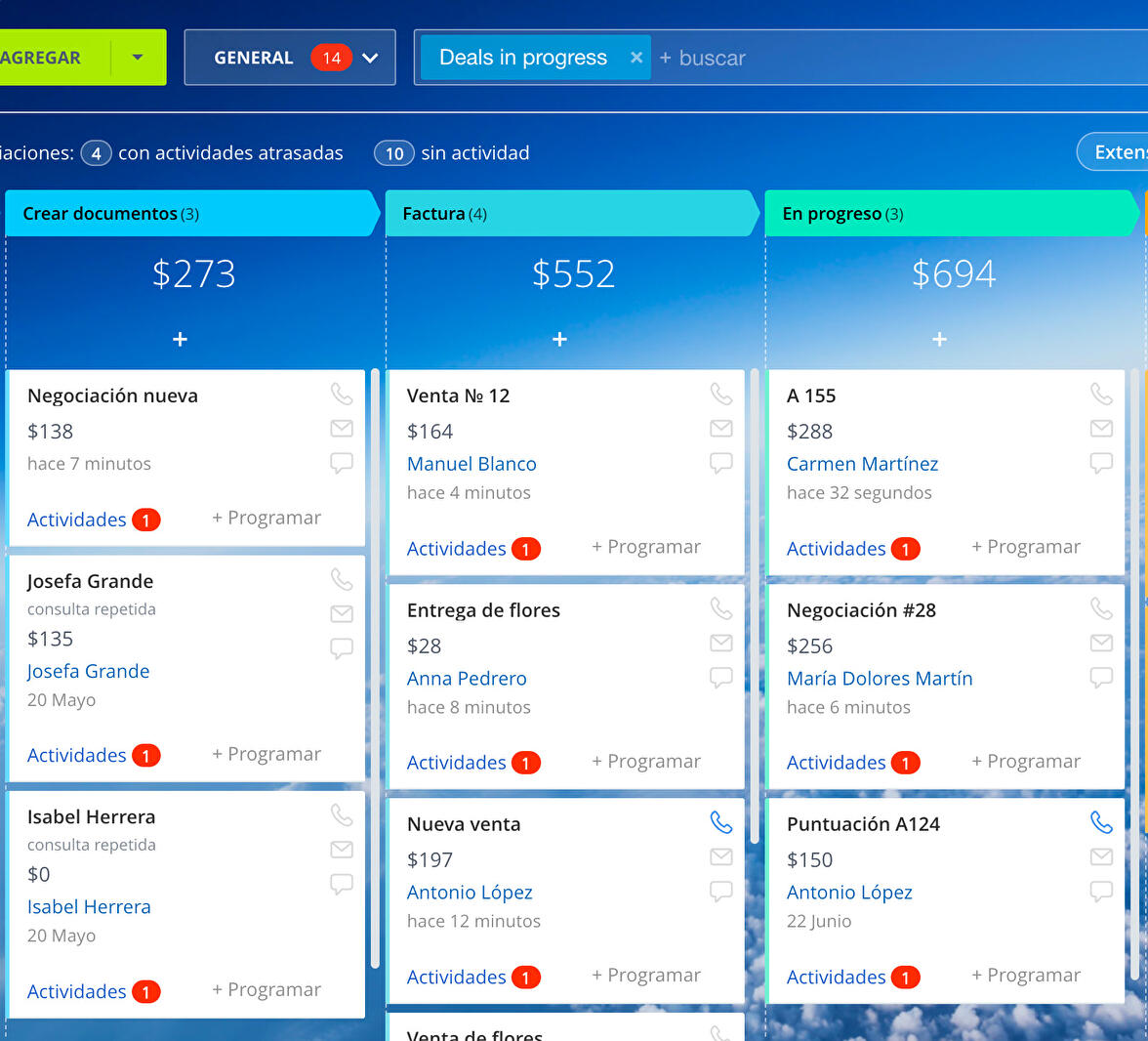Screen dimensions: 1148x1041
Task: Click phone icon on Puntuación A124 card
Action: 1100,823
